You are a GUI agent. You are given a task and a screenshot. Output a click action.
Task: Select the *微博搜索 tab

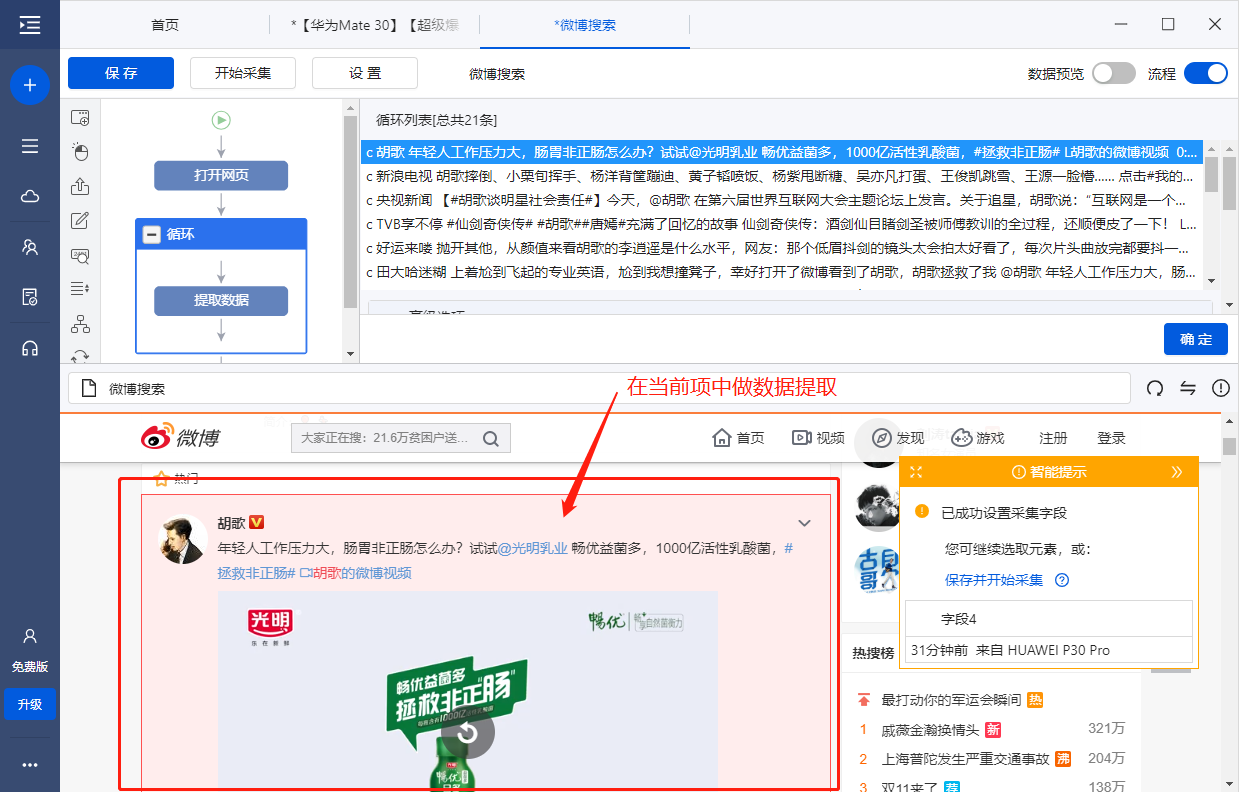tap(585, 25)
